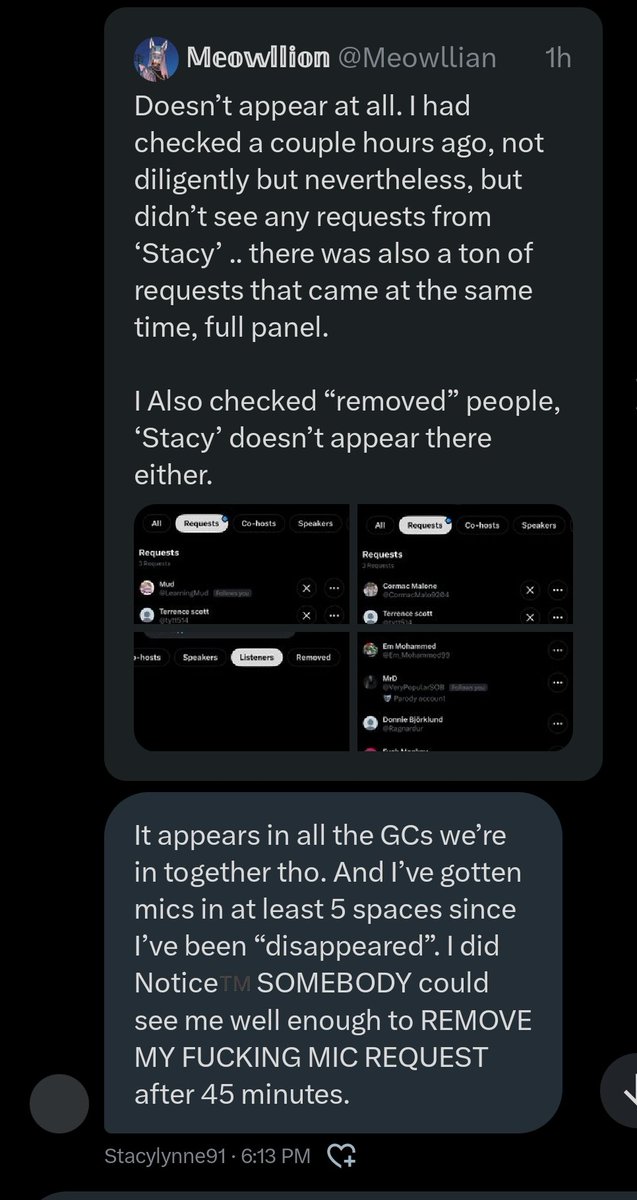Image resolution: width=637 pixels, height=1200 pixels.
Task: Open the @Meowllian handle link
Action: pos(417,58)
